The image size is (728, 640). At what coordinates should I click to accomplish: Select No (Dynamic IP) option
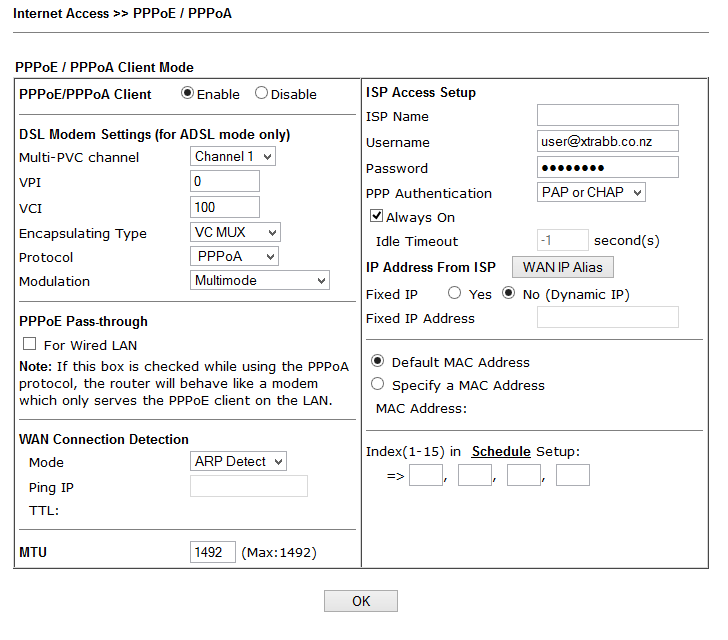click(x=509, y=293)
